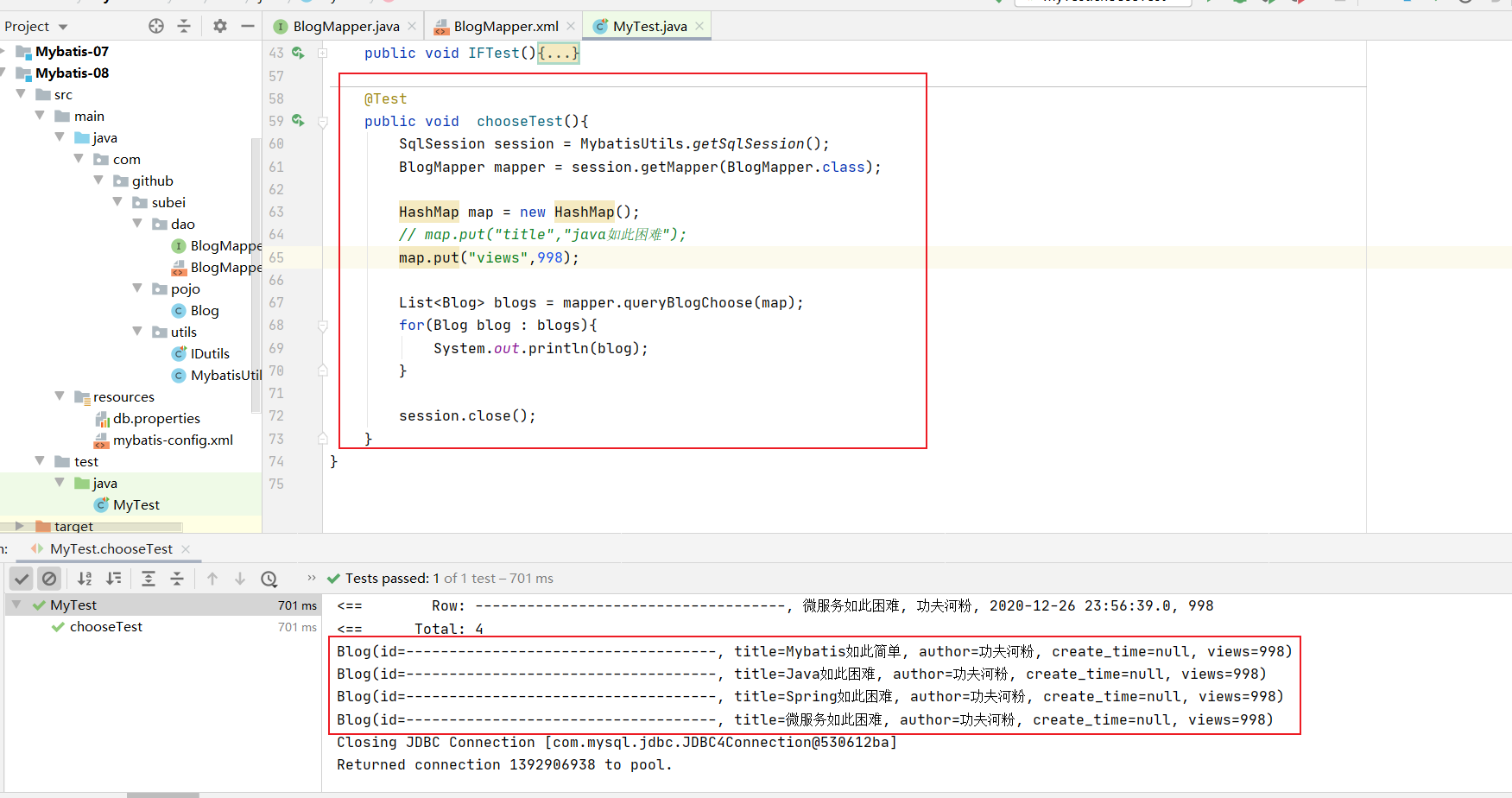Hide the Project panel with minus icon

tap(247, 26)
